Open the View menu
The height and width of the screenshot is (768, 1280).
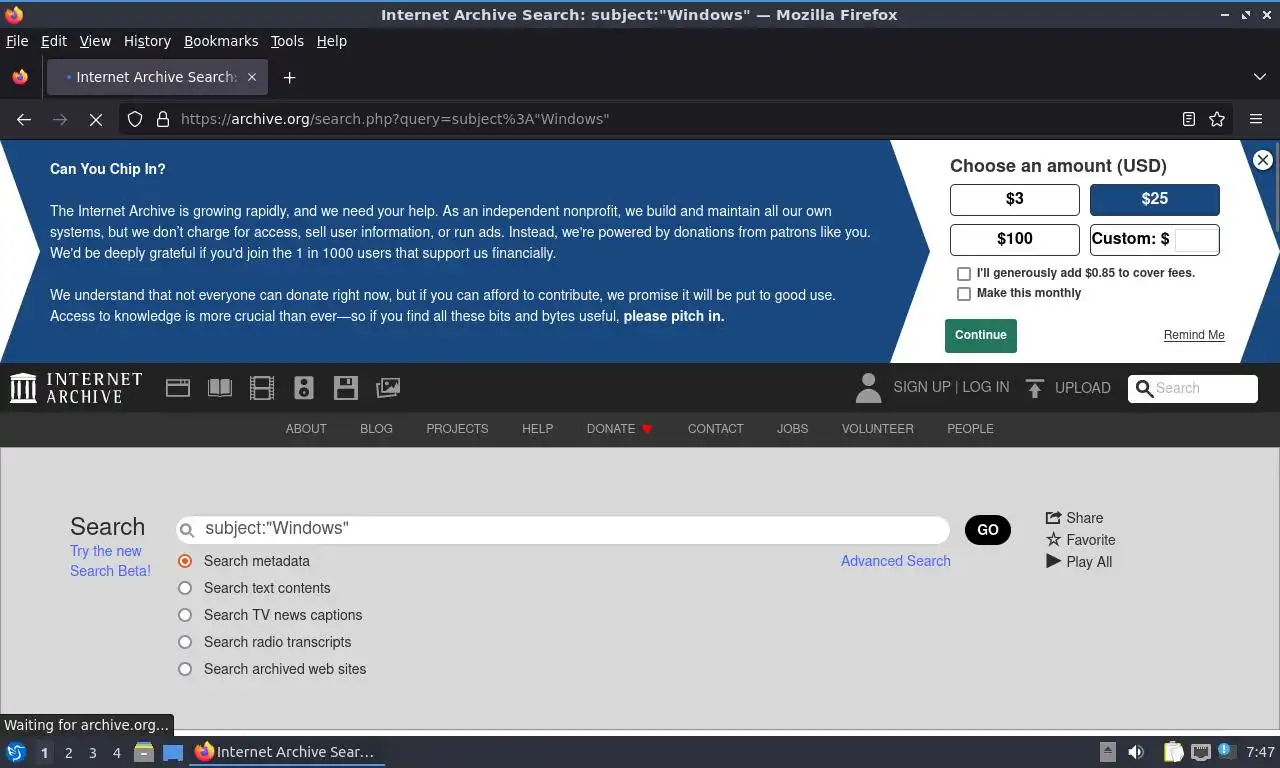click(x=95, y=41)
